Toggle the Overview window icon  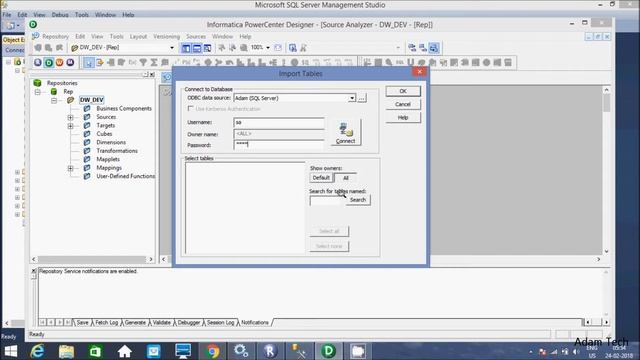click(207, 48)
